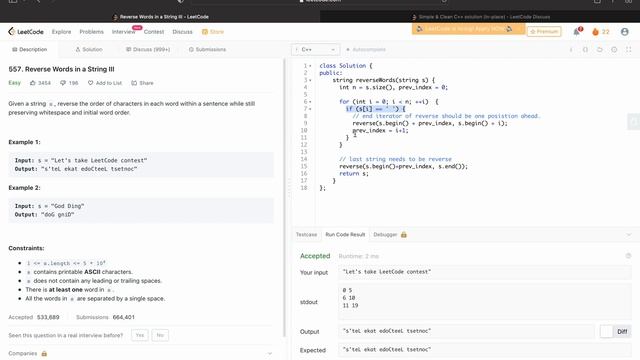Click the Your input field value

point(484,272)
